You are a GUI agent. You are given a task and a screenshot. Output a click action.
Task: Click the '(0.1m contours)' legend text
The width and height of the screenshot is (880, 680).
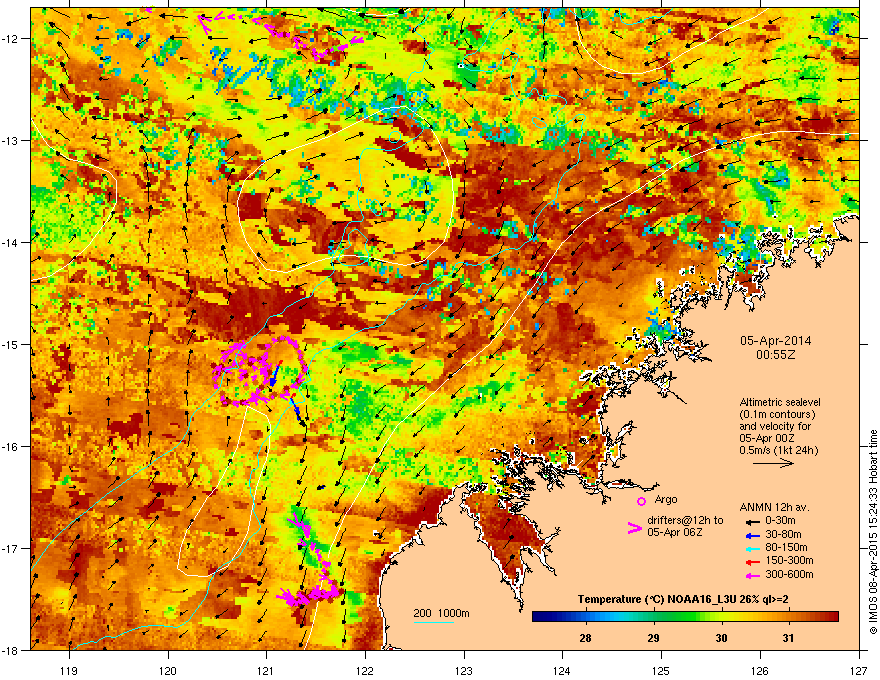777,414
